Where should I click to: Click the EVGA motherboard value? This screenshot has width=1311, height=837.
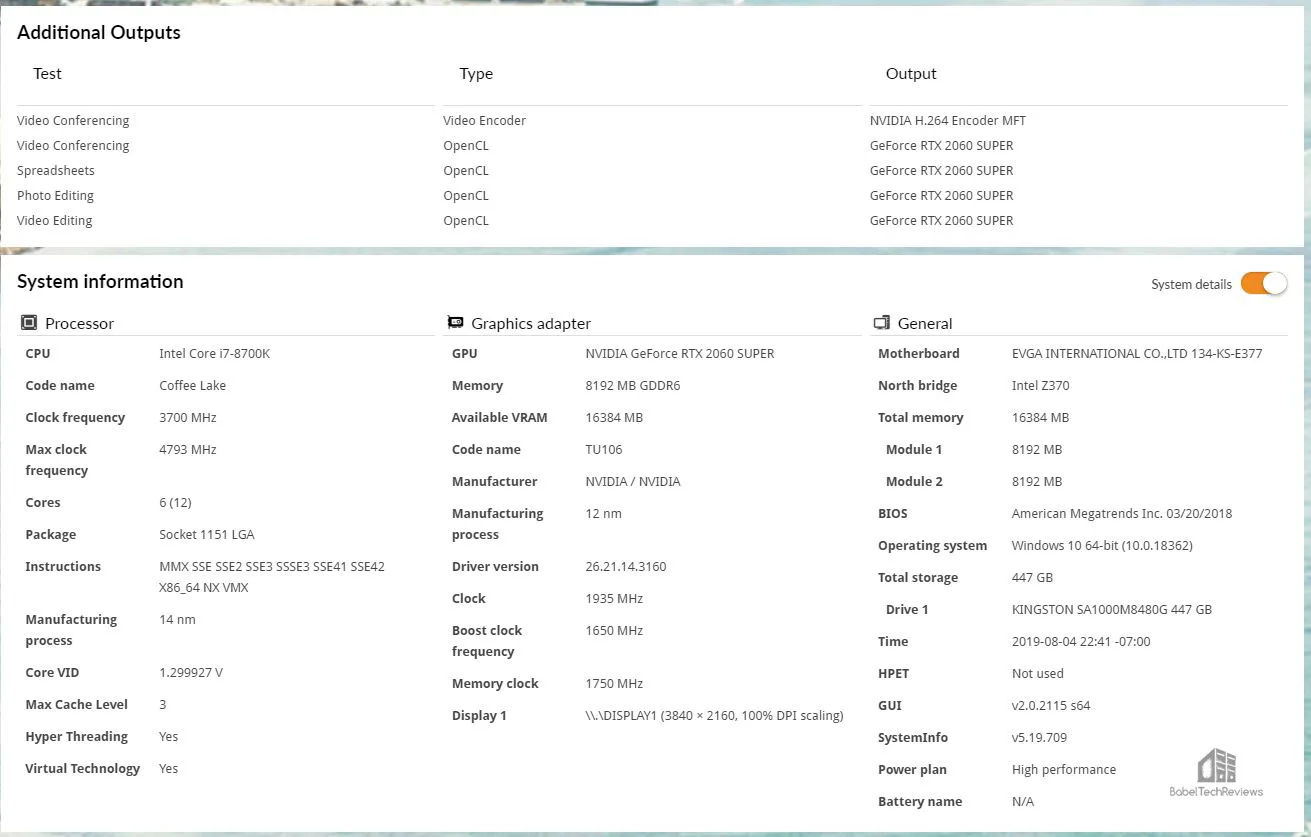click(1137, 353)
